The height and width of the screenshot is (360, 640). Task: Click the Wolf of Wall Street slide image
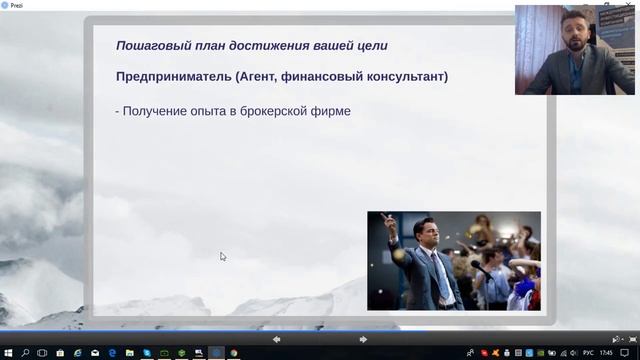[454, 261]
